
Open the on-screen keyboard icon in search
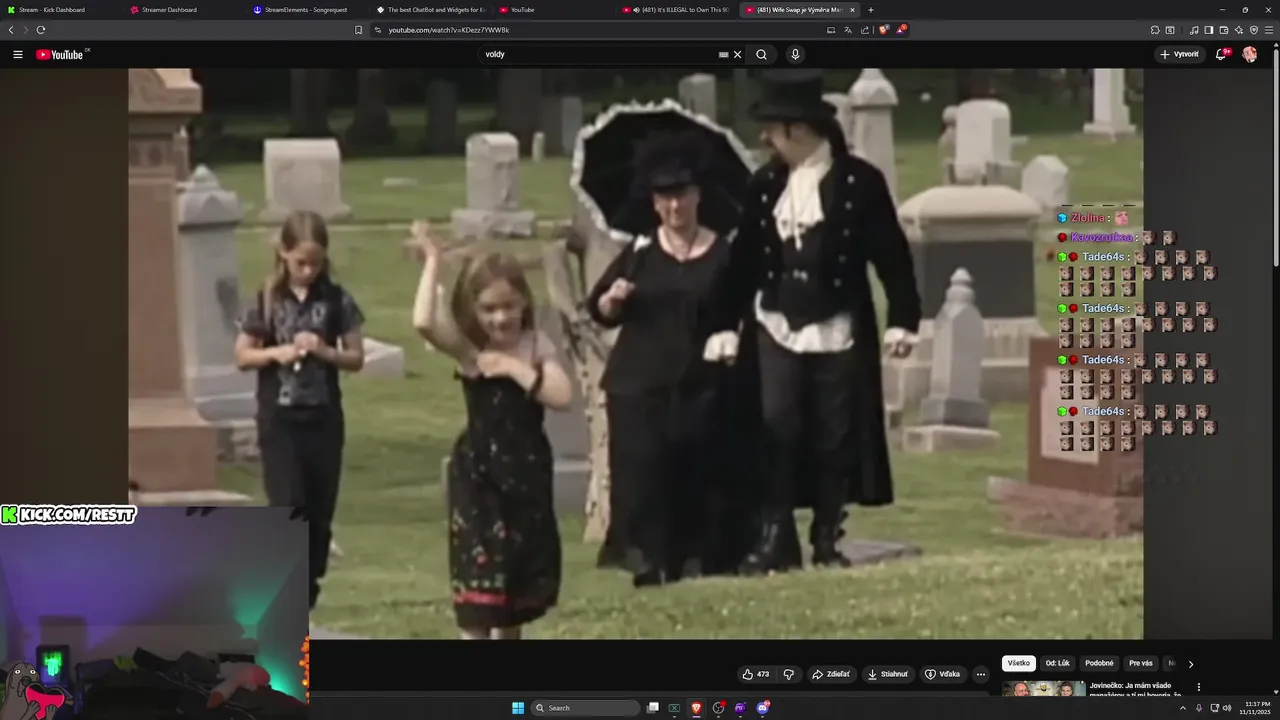[x=723, y=54]
